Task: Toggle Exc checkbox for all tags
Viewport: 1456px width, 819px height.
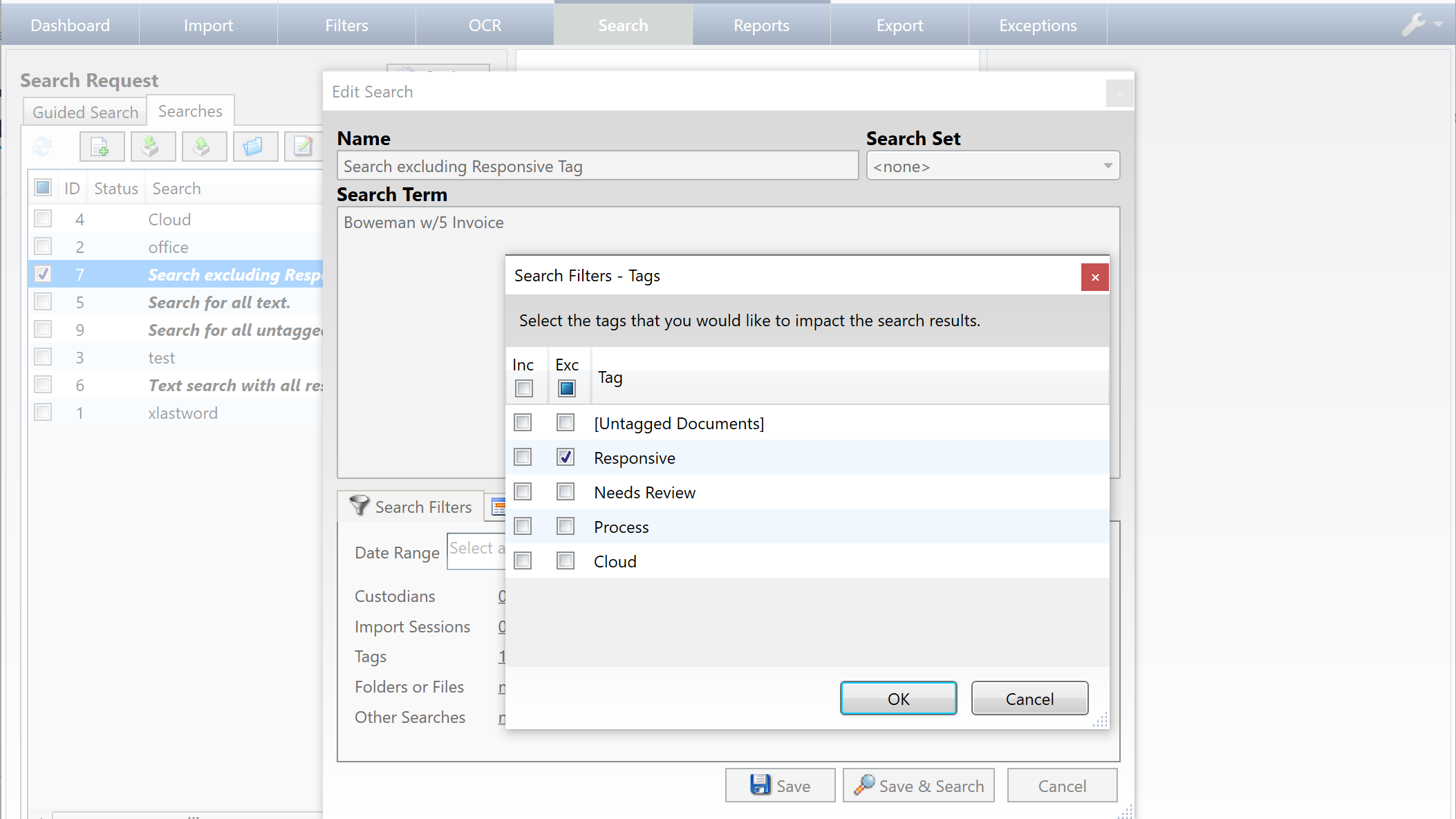Action: (566, 388)
